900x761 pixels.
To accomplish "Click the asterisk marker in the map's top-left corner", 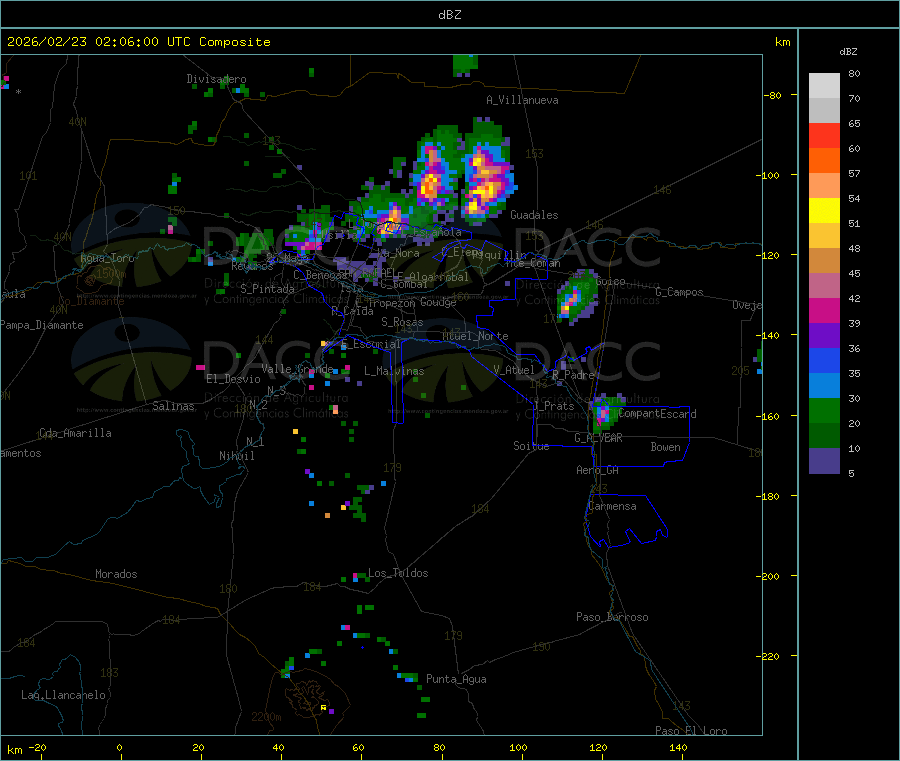I will [18, 92].
